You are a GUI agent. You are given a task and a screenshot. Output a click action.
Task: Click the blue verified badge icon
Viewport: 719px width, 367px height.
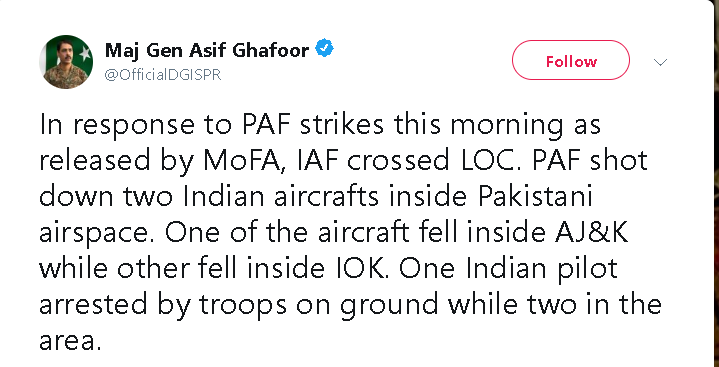coord(324,48)
